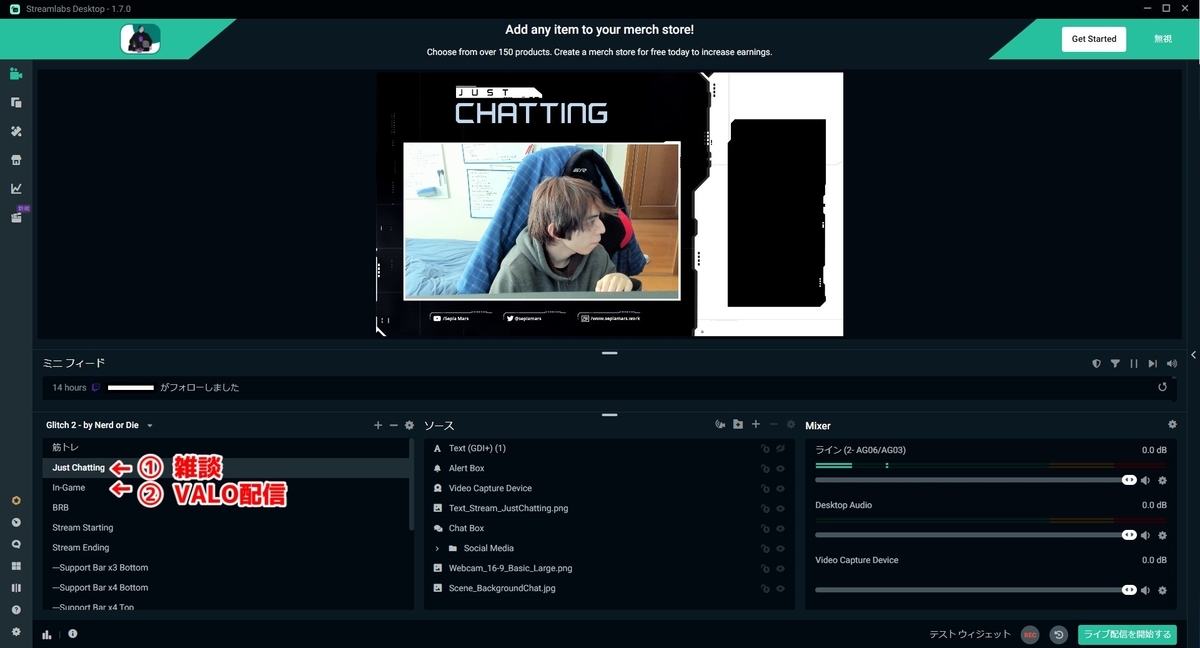The height and width of the screenshot is (648, 1200).
Task: Mute event sounds in the mini feed
Action: click(1172, 364)
